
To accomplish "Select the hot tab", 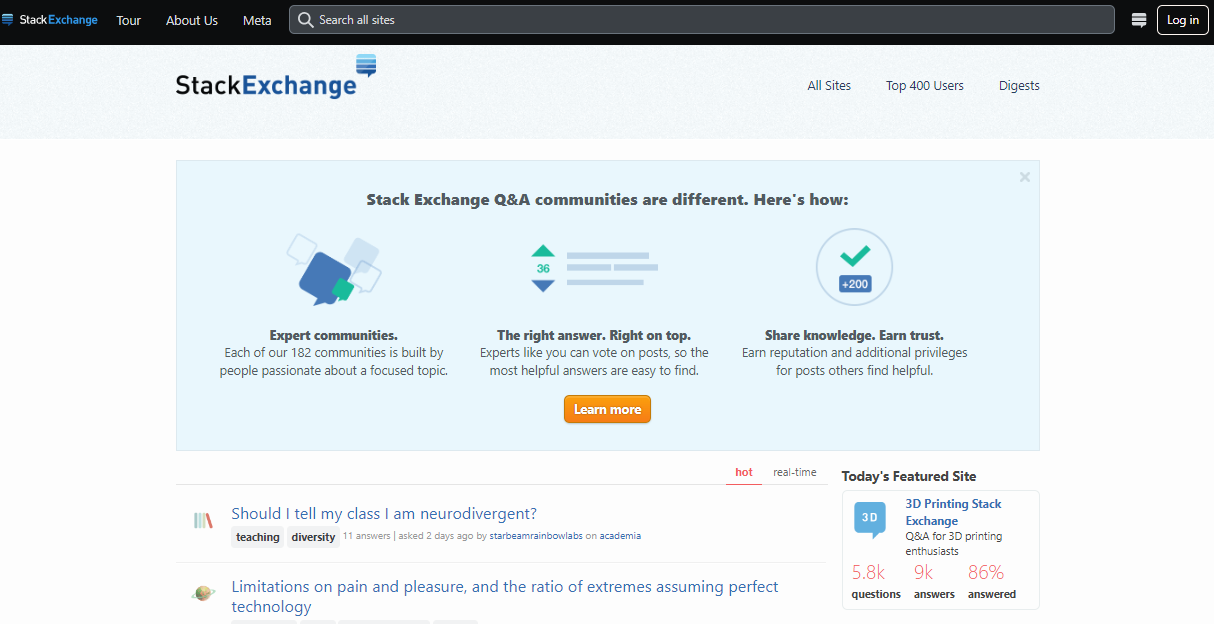I will coord(743,472).
